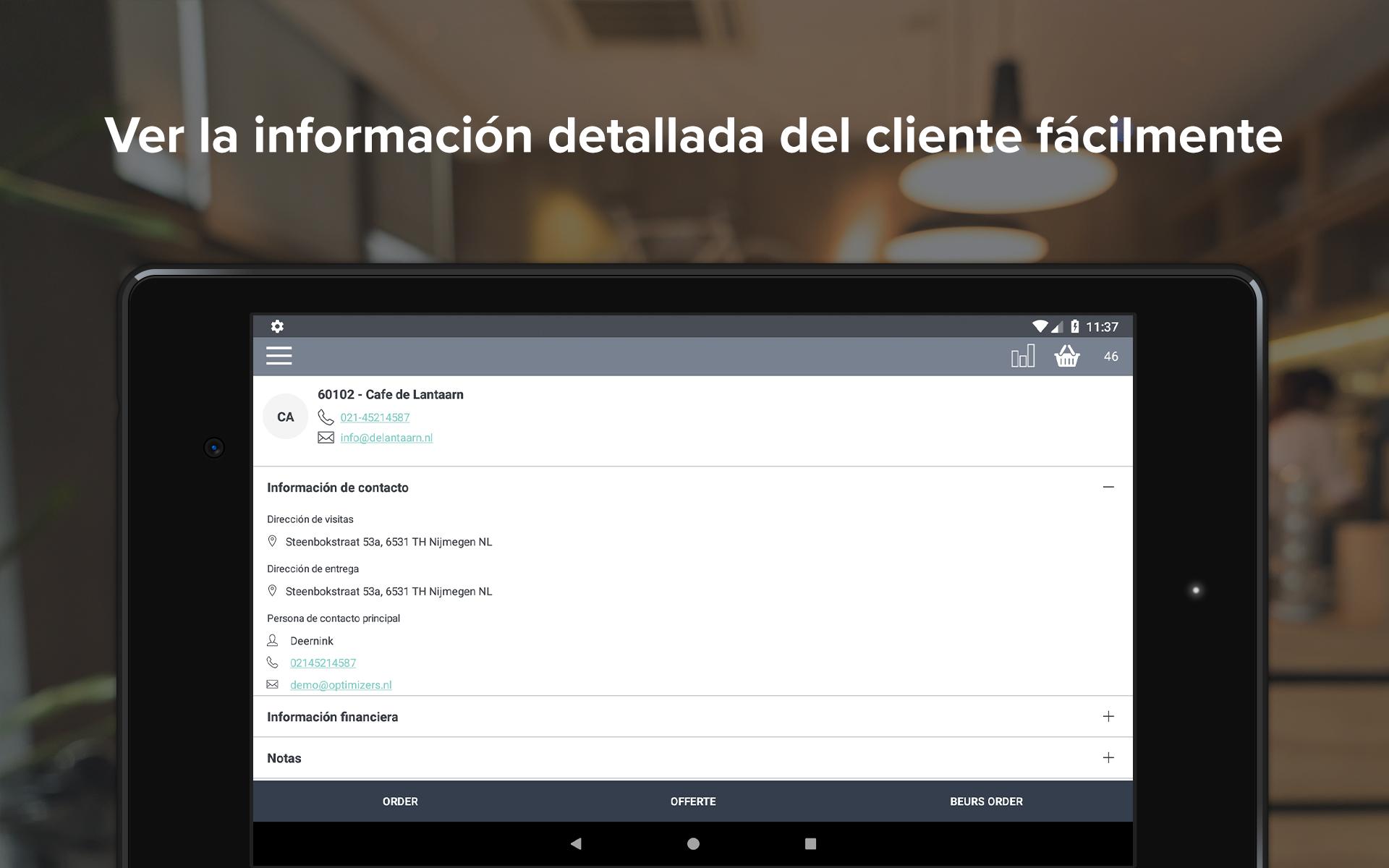The width and height of the screenshot is (1389, 868).
Task: Tap the Dirección de visitas label
Action: coord(310,519)
